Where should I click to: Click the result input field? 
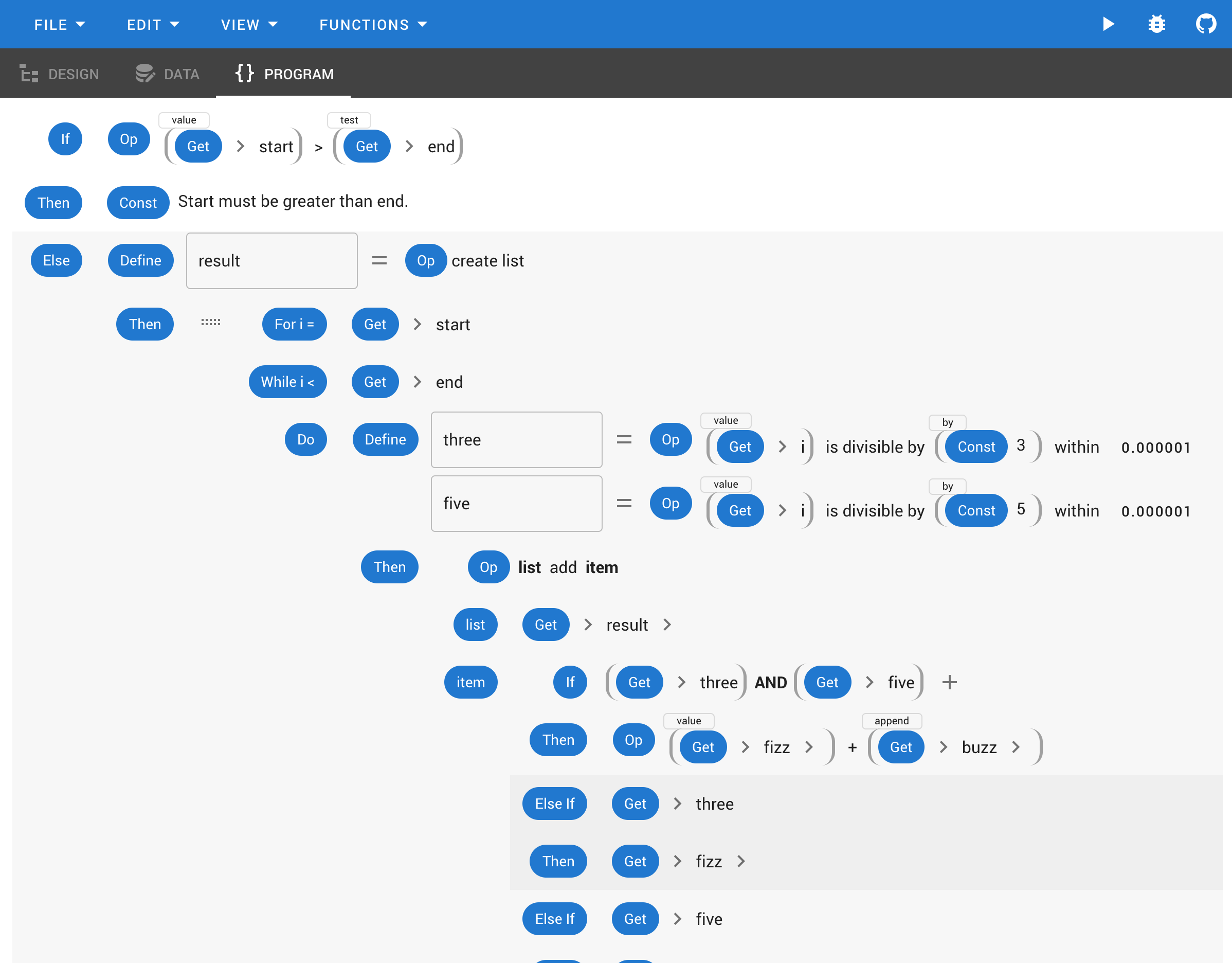click(271, 261)
